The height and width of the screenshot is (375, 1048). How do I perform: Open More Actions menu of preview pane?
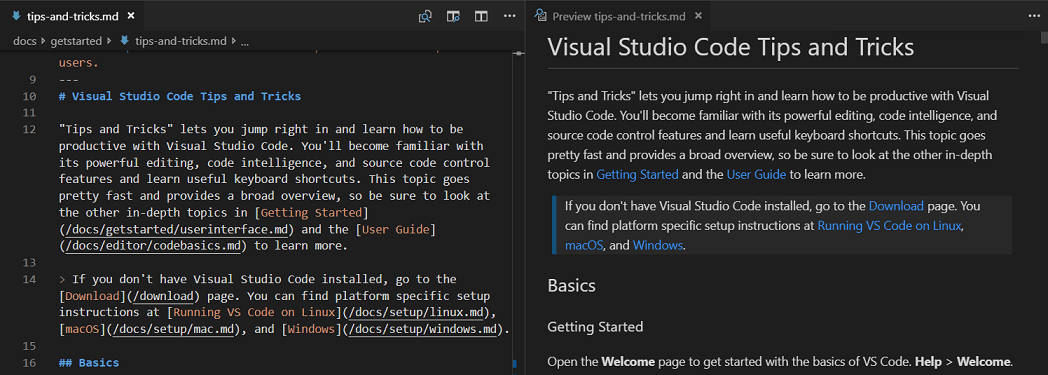point(1035,16)
